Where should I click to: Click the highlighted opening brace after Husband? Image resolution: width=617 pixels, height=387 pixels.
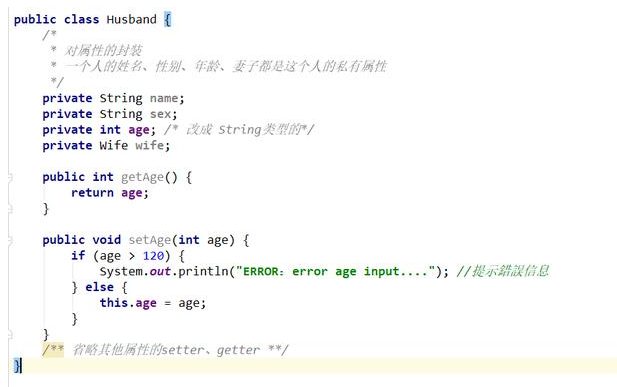click(168, 19)
